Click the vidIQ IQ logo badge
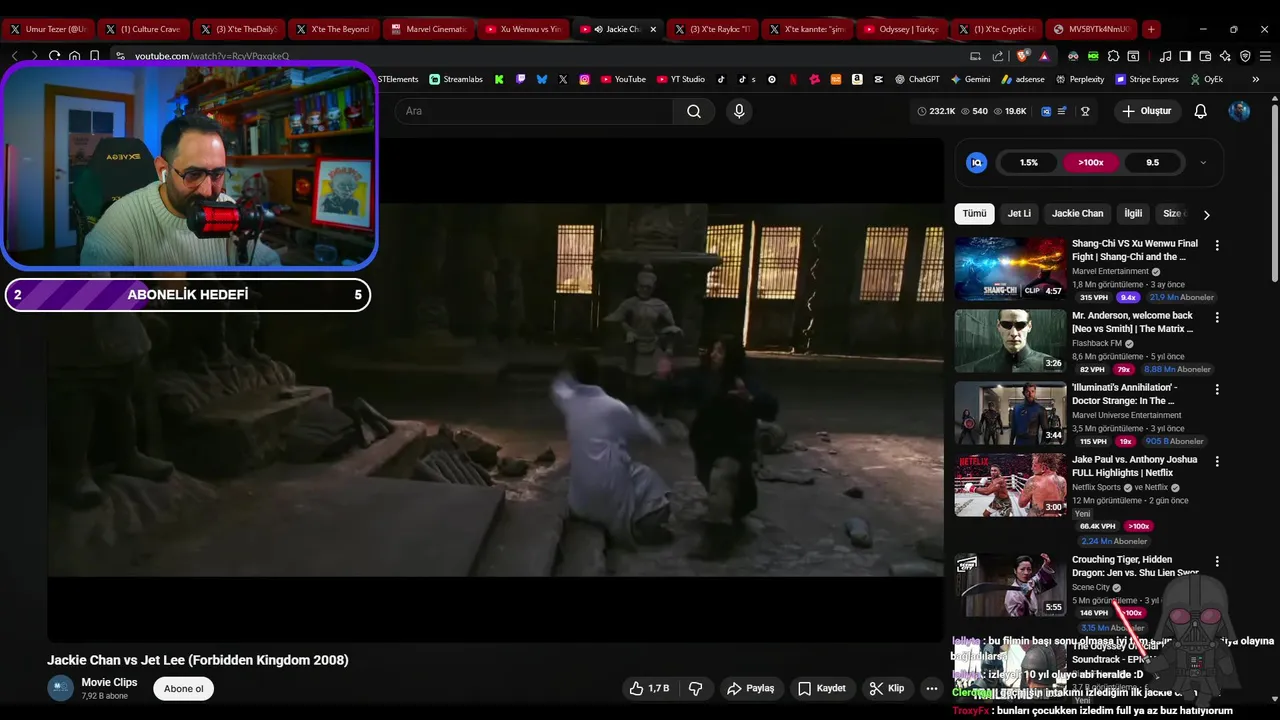Screen dimensions: 1280x720 pos(977,162)
